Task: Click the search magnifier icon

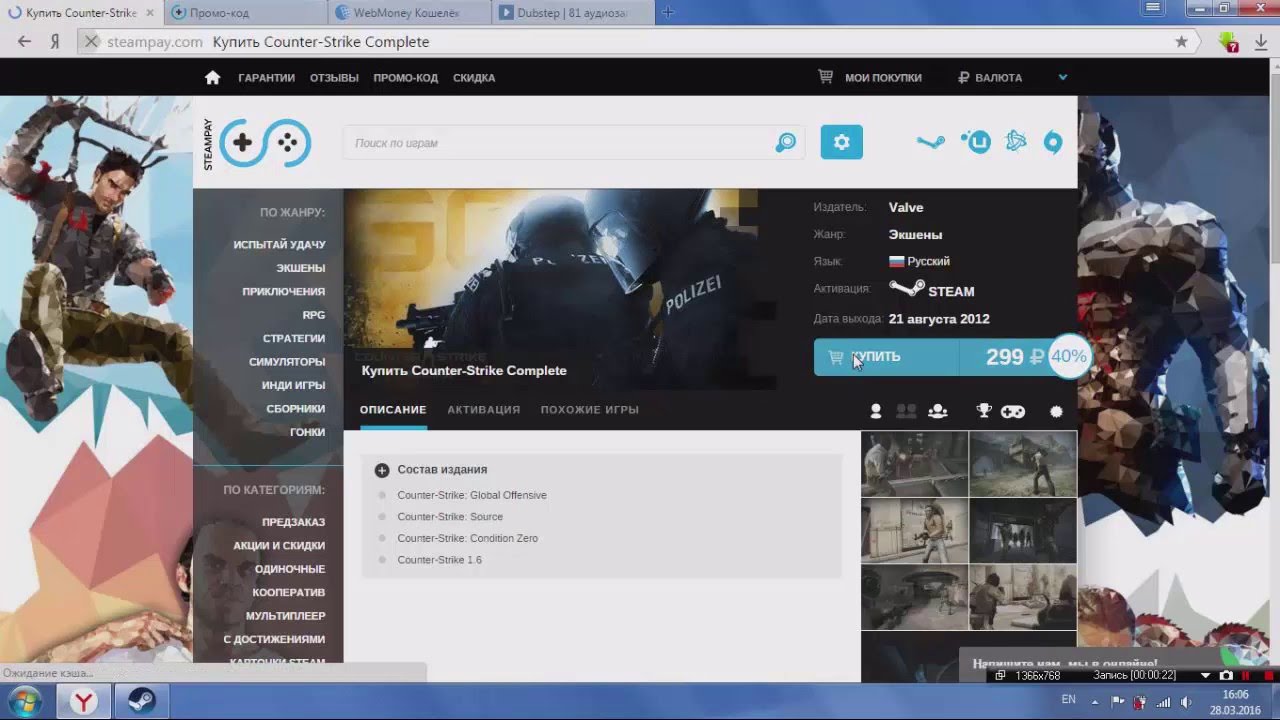Action: [786, 143]
